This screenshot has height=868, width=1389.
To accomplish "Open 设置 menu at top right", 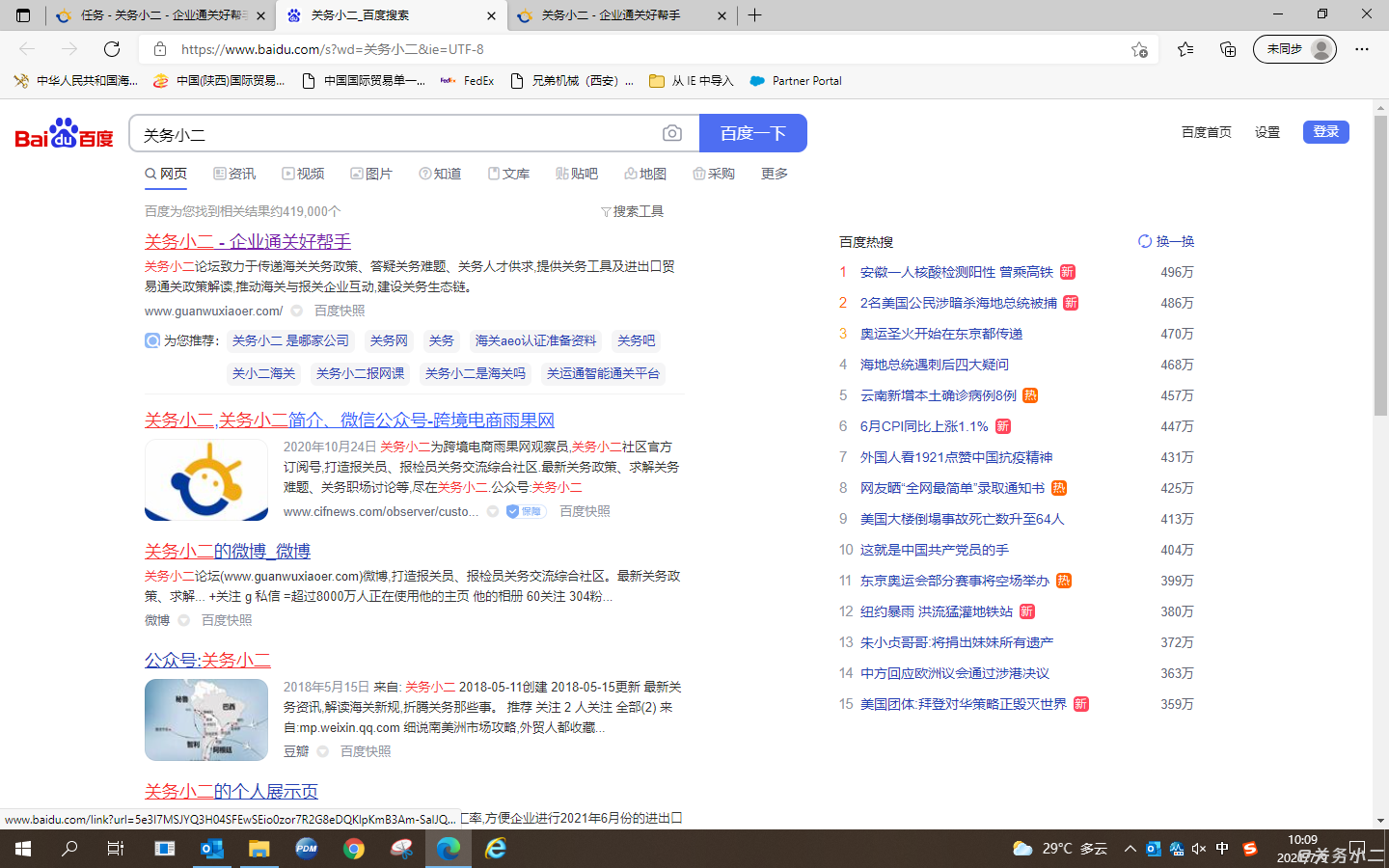I will [1267, 132].
